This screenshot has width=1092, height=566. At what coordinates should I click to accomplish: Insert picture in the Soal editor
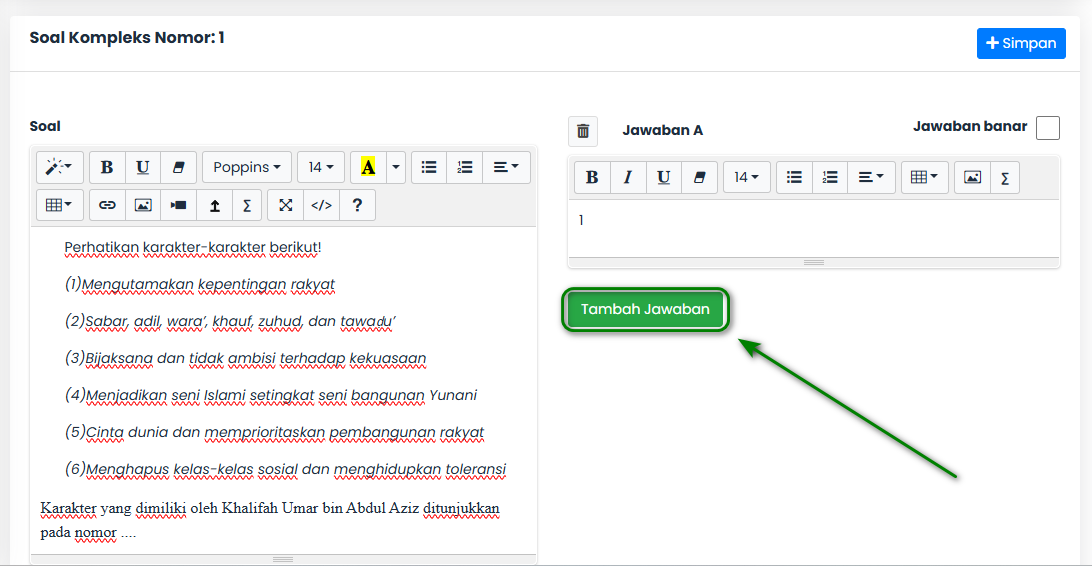pyautogui.click(x=143, y=205)
